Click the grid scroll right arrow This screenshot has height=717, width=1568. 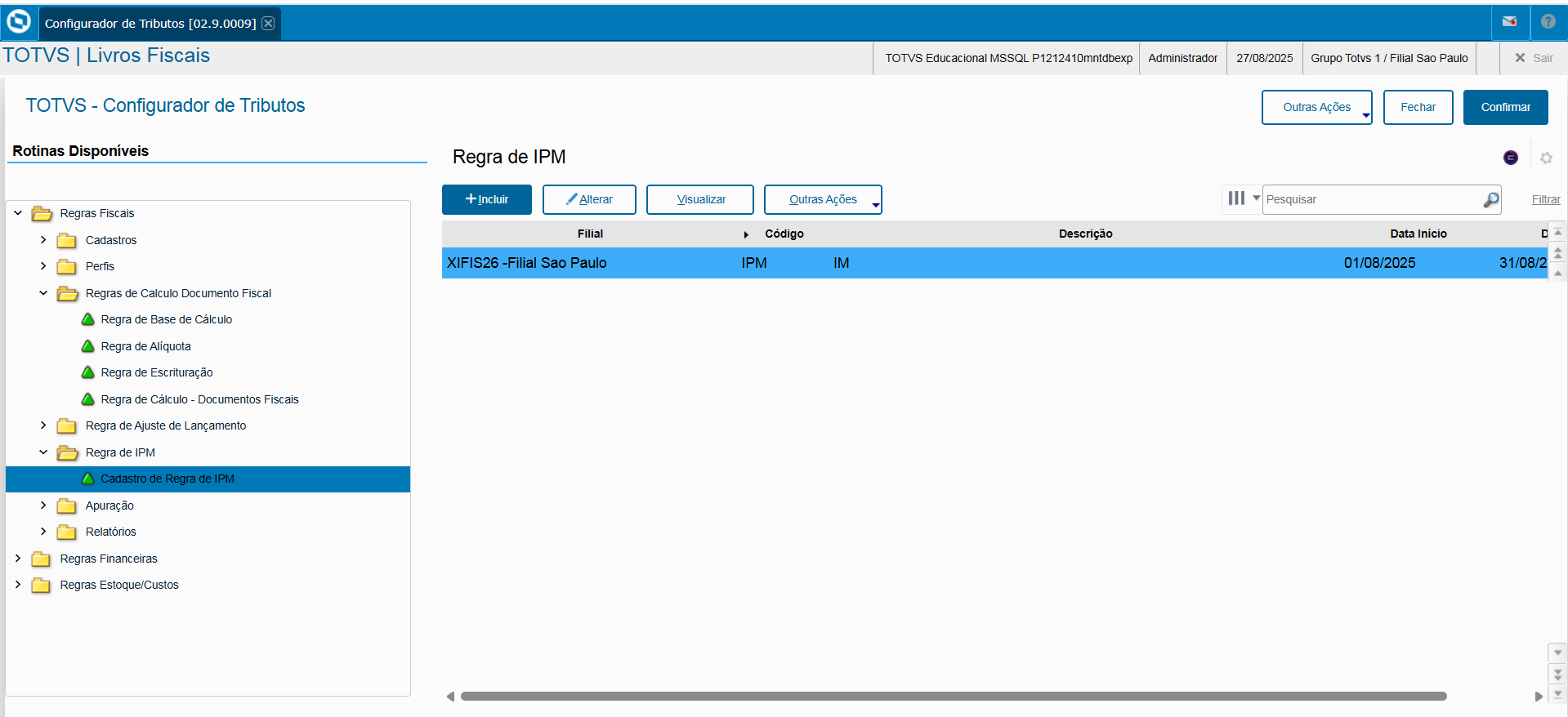1539,697
